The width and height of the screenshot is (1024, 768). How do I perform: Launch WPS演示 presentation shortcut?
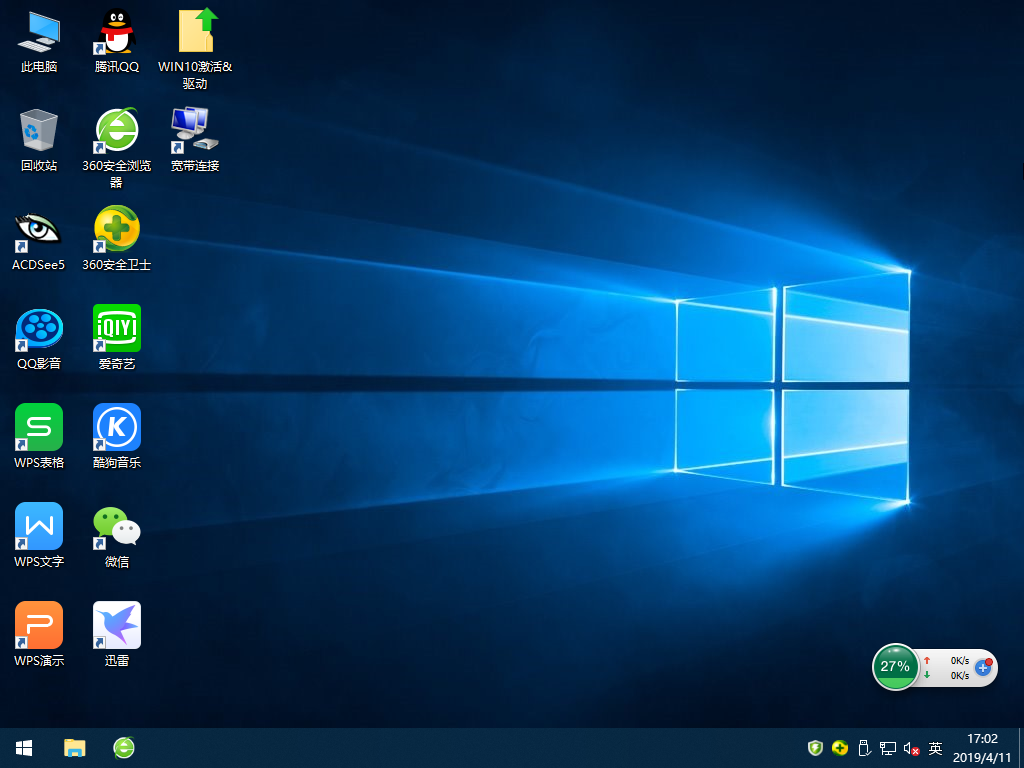tap(38, 626)
